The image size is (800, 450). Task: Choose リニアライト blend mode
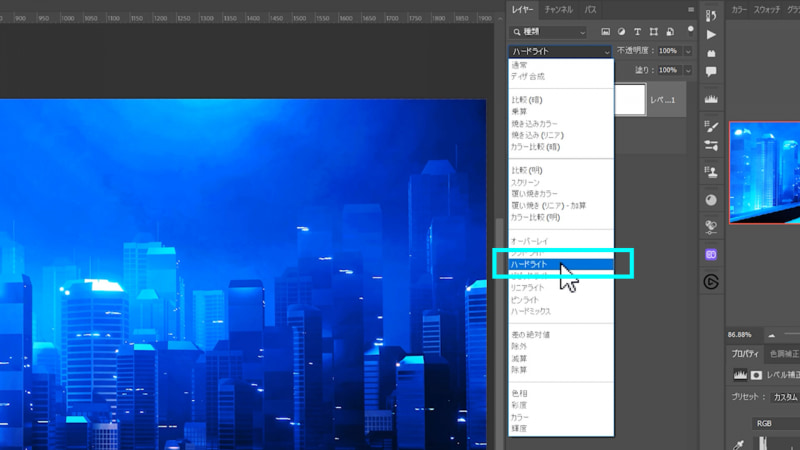point(561,288)
